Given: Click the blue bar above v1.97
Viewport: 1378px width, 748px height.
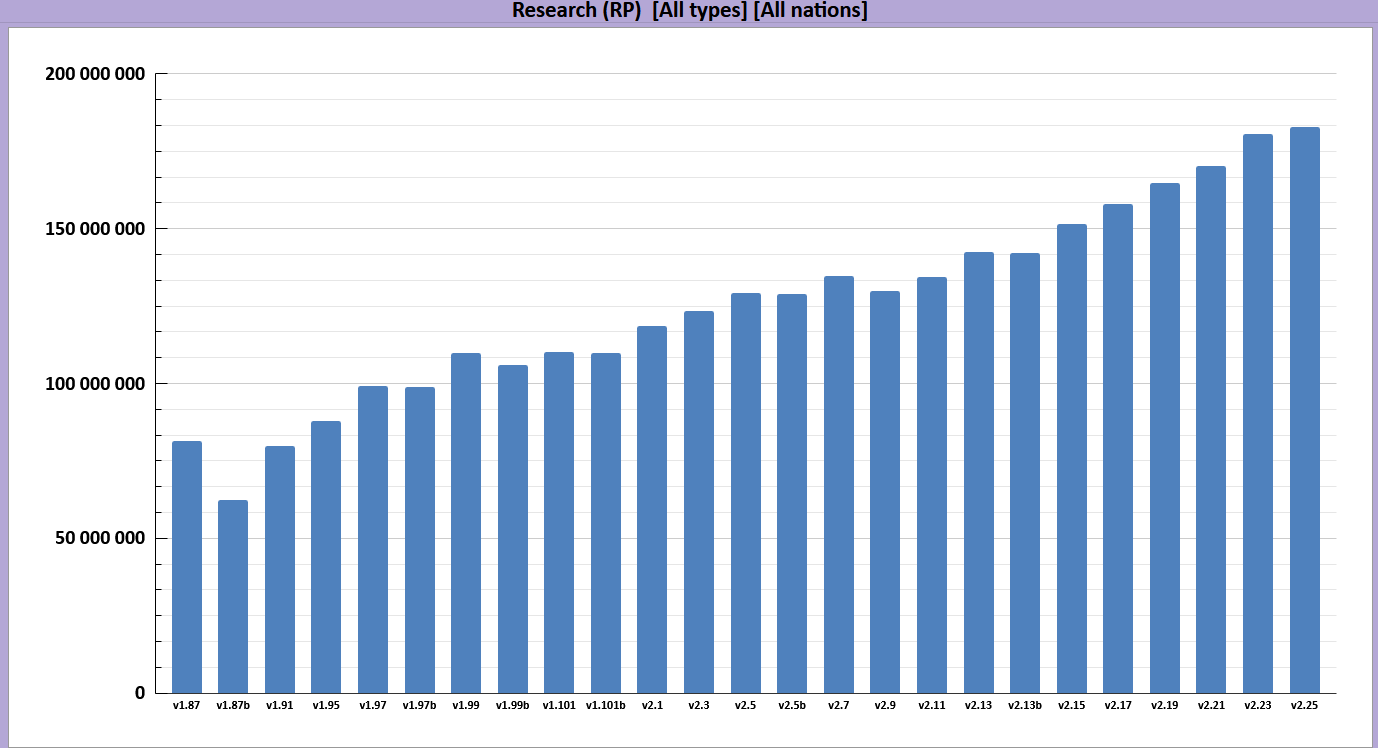Looking at the screenshot, I should click(x=373, y=539).
